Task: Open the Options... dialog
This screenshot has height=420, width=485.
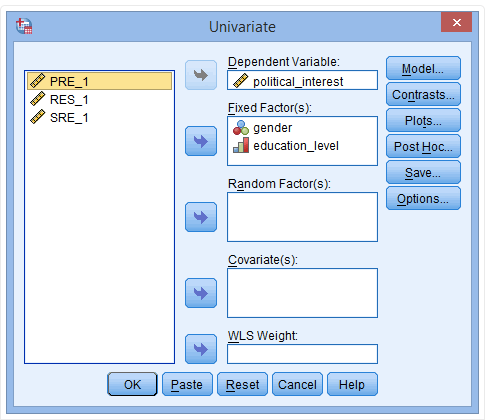Action: pyautogui.click(x=423, y=198)
